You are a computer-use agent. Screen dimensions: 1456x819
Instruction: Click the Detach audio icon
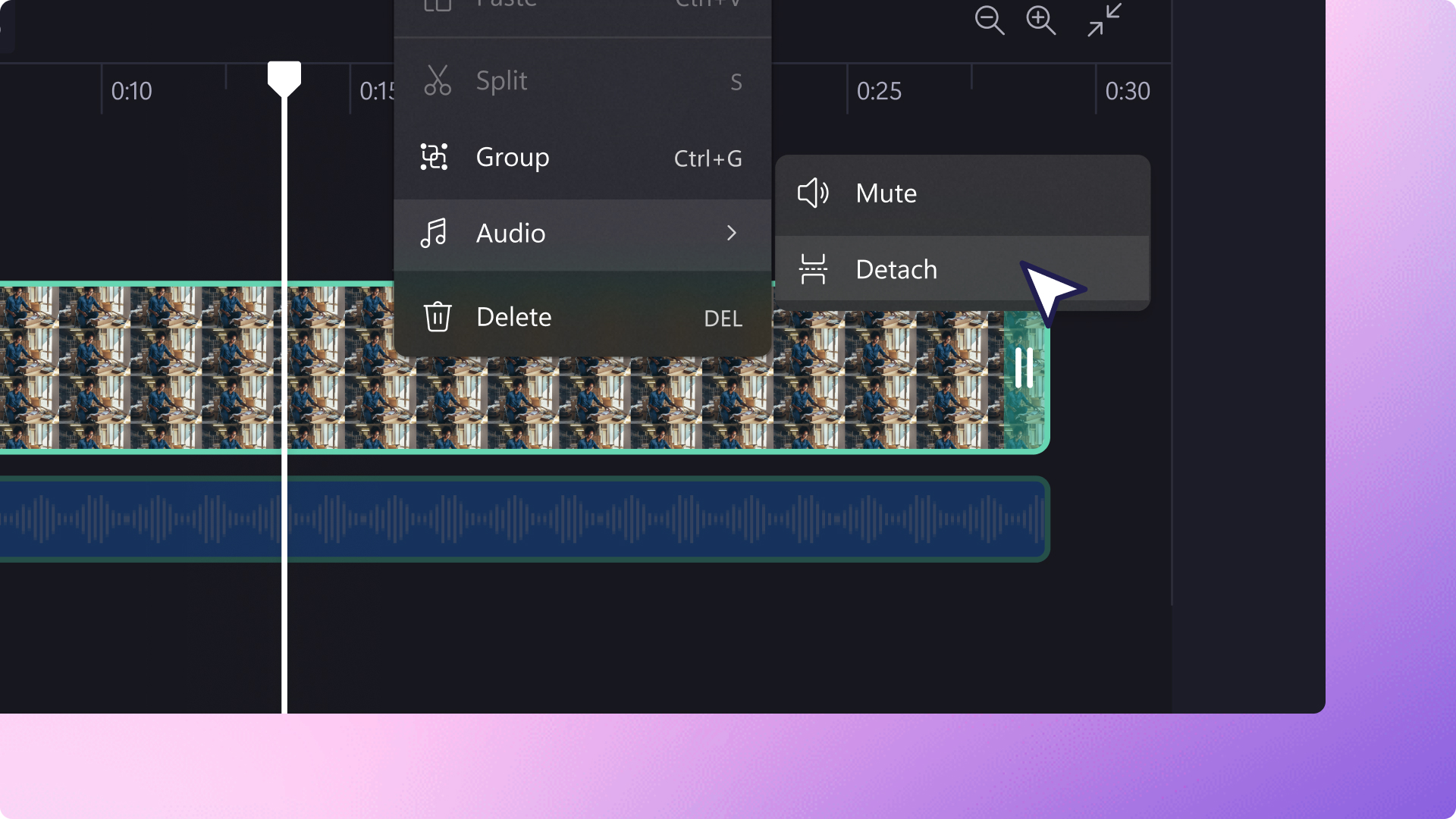point(813,269)
